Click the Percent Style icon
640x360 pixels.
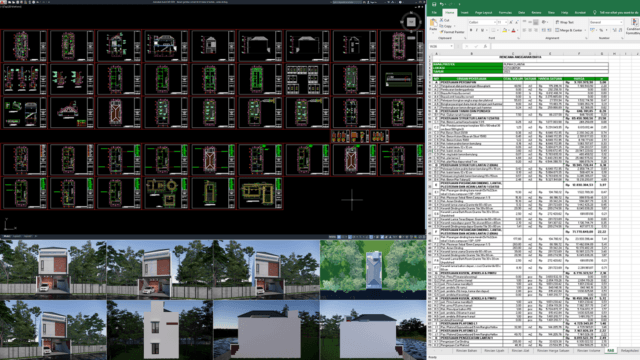tap(601, 30)
